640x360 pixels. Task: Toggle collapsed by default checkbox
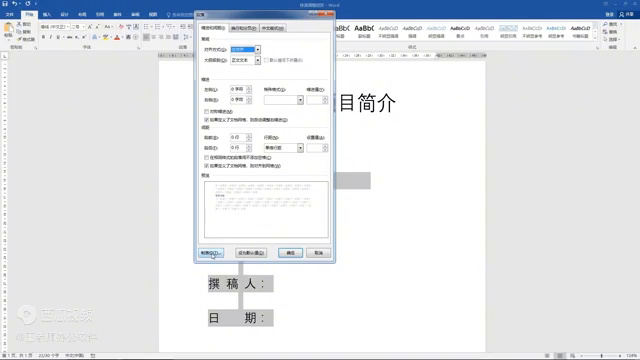pyautogui.click(x=266, y=60)
